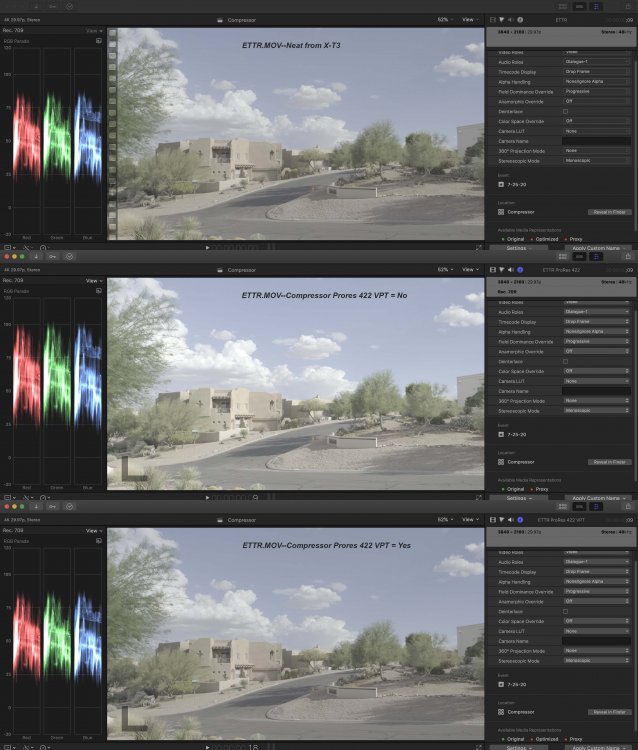Open Keyword Editor key icon in bottom window toolbar

(51, 507)
